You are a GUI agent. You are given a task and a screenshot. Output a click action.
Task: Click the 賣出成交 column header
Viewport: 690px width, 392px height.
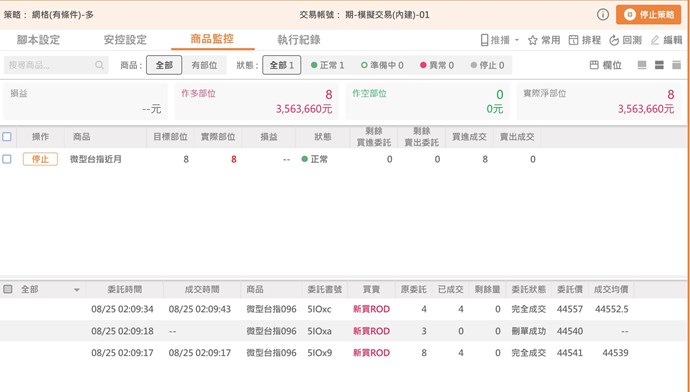click(x=517, y=137)
